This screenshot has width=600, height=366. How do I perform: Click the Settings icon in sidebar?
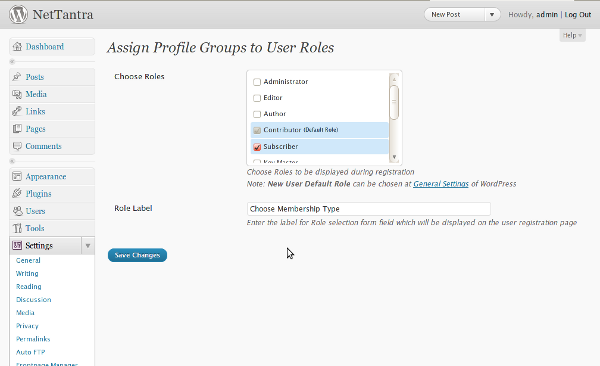tap(17, 245)
